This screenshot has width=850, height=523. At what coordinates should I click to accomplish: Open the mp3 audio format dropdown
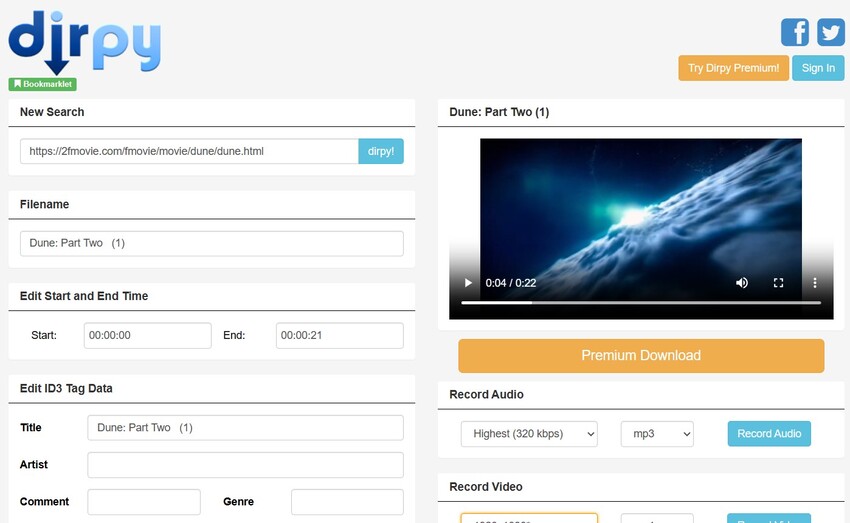pos(657,434)
